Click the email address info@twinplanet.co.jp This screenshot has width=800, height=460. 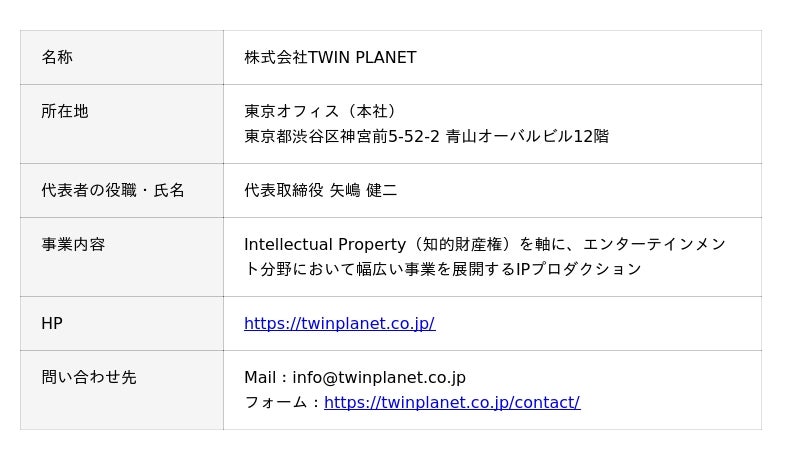[x=379, y=377]
